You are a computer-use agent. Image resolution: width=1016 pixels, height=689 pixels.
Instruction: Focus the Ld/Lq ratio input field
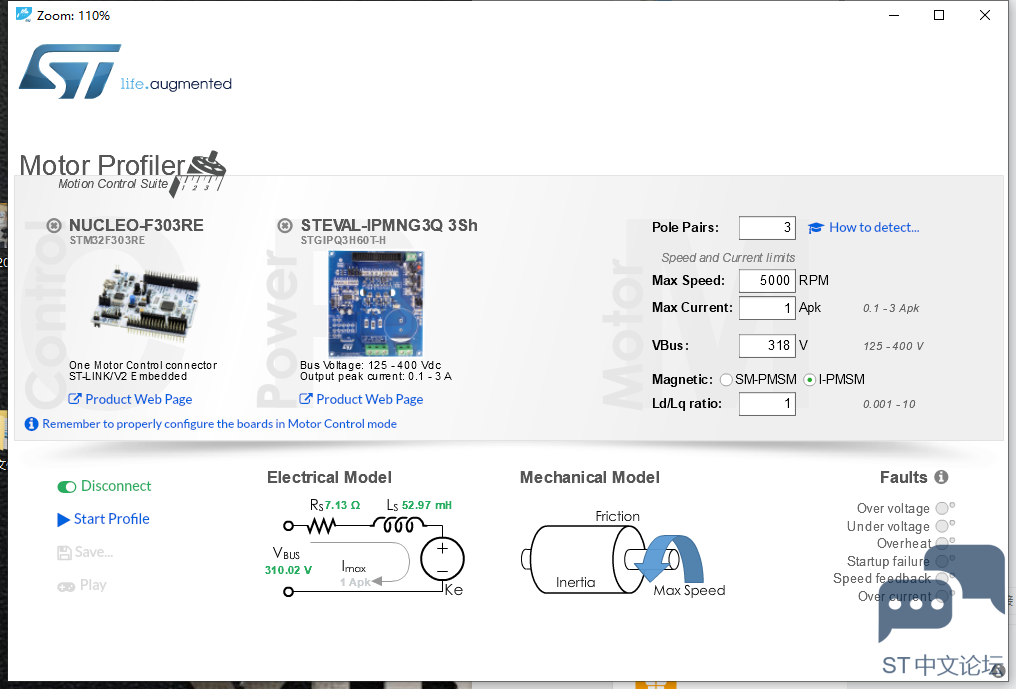tap(767, 404)
